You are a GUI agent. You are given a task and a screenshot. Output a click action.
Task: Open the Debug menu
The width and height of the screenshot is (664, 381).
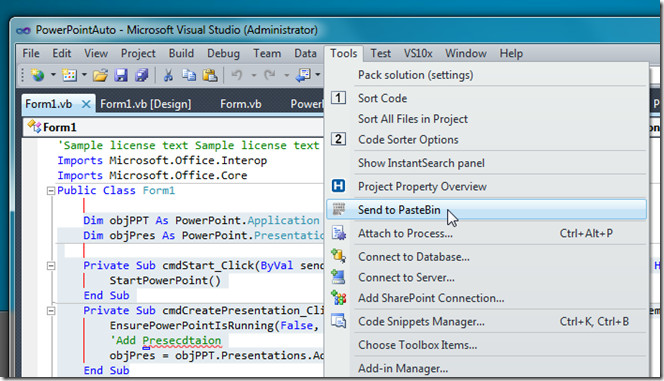[x=223, y=53]
